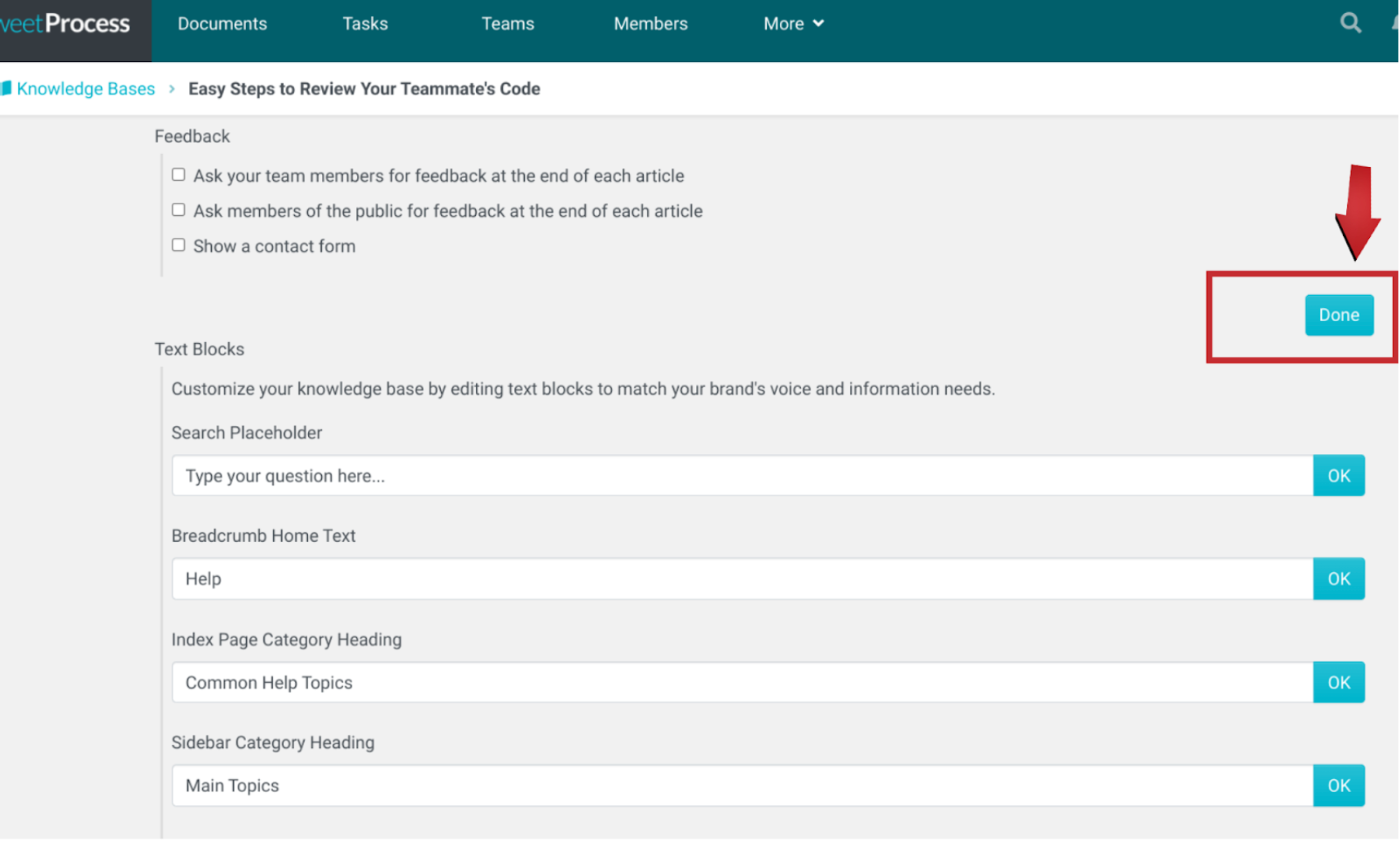
Task: Click the Breadcrumb Home Text label
Action: [263, 535]
